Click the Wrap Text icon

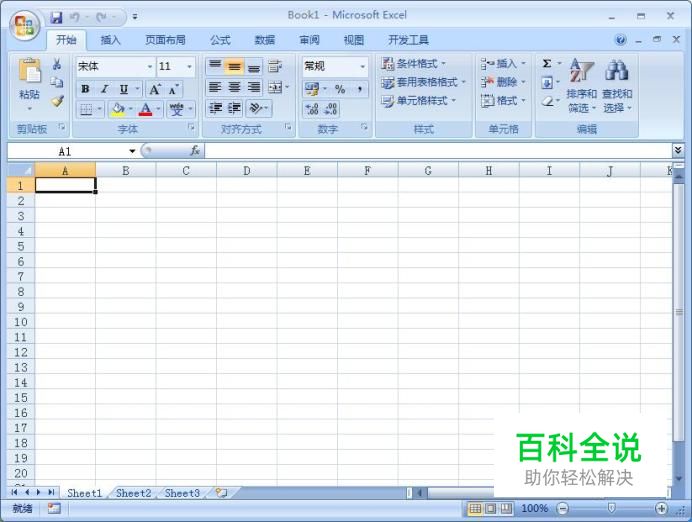(x=275, y=67)
